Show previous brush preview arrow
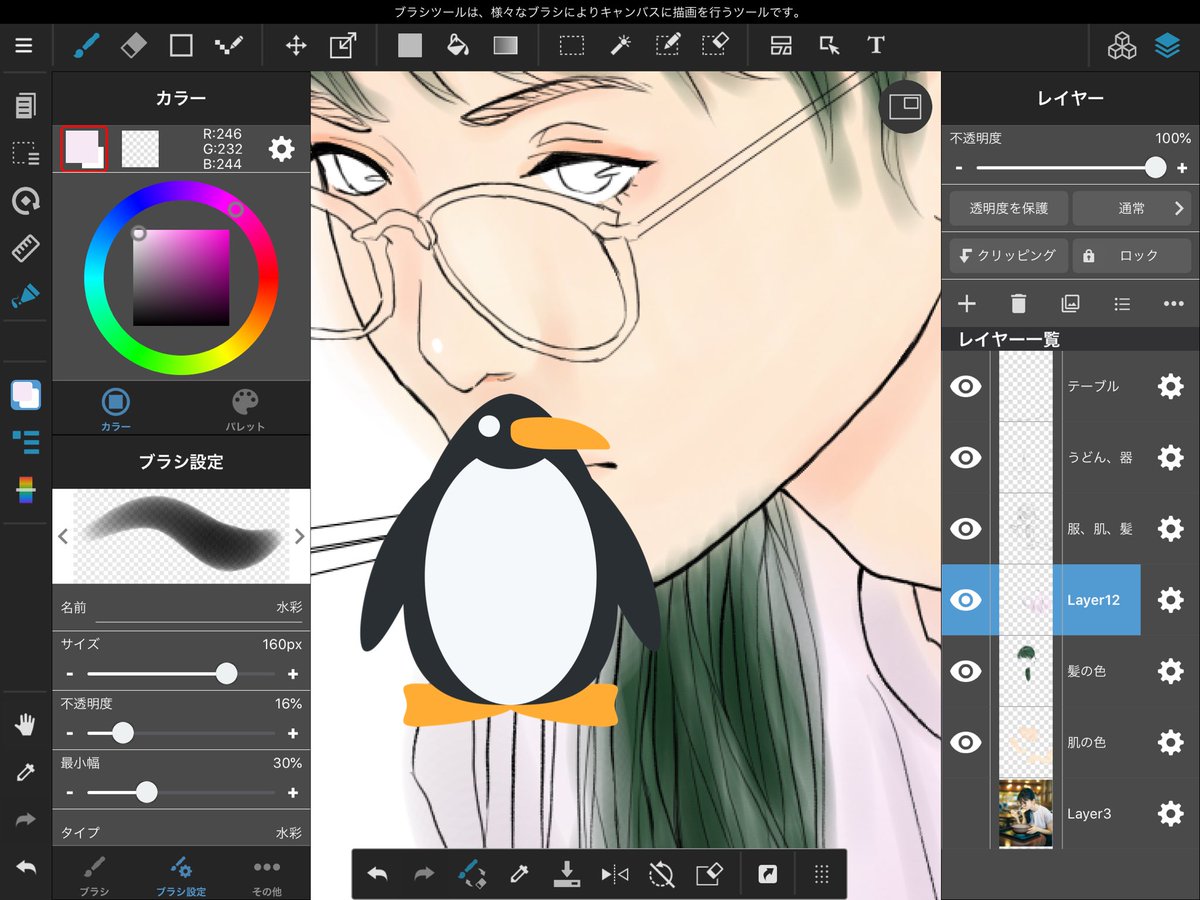The image size is (1200, 900). pos(63,536)
